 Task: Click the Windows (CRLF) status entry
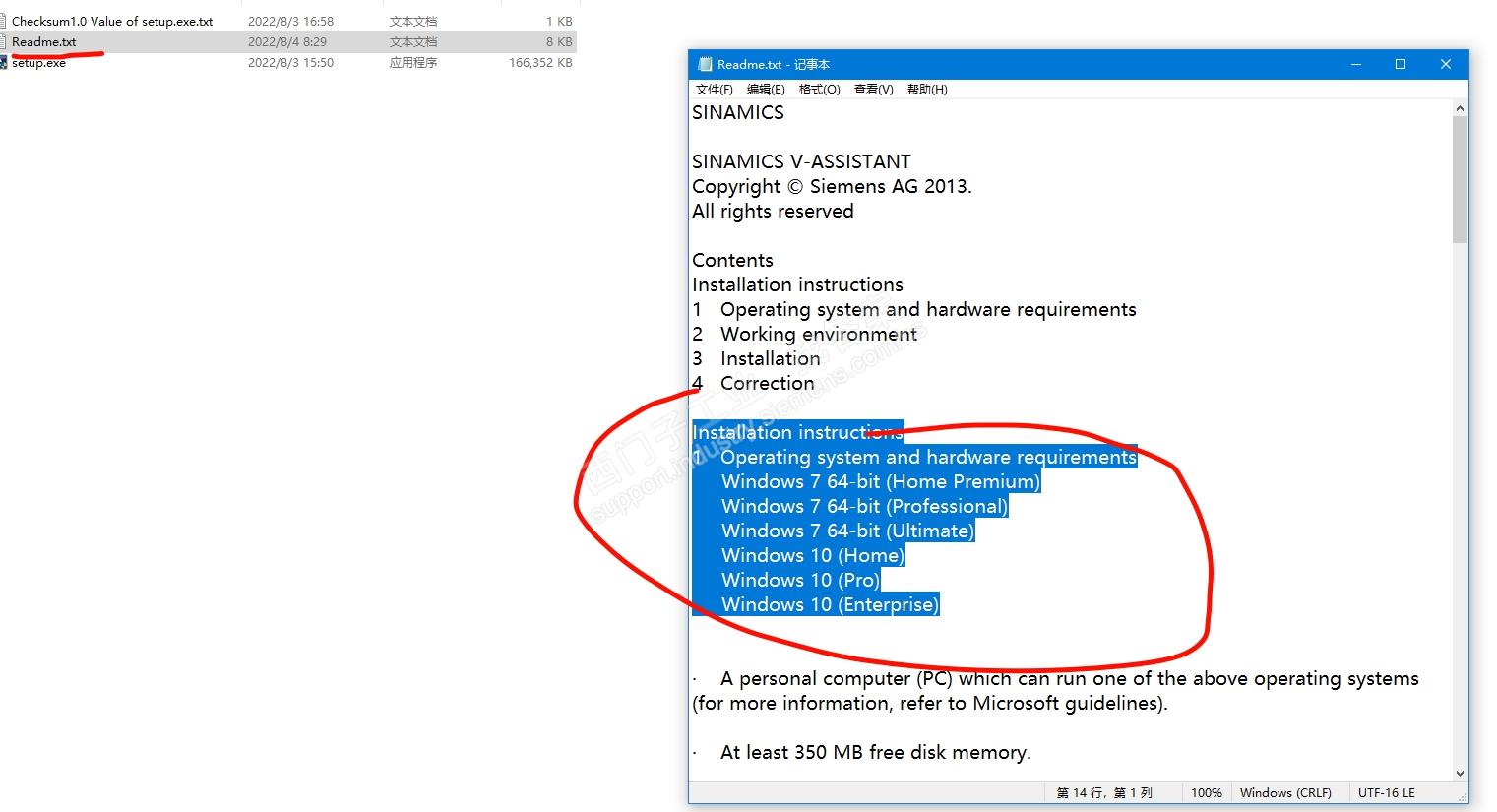tap(1285, 793)
